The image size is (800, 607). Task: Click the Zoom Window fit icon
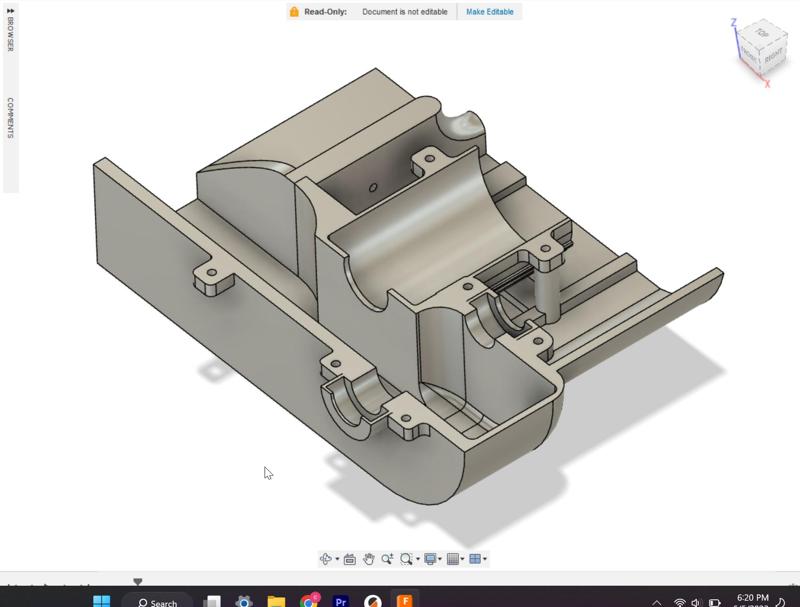coord(406,559)
